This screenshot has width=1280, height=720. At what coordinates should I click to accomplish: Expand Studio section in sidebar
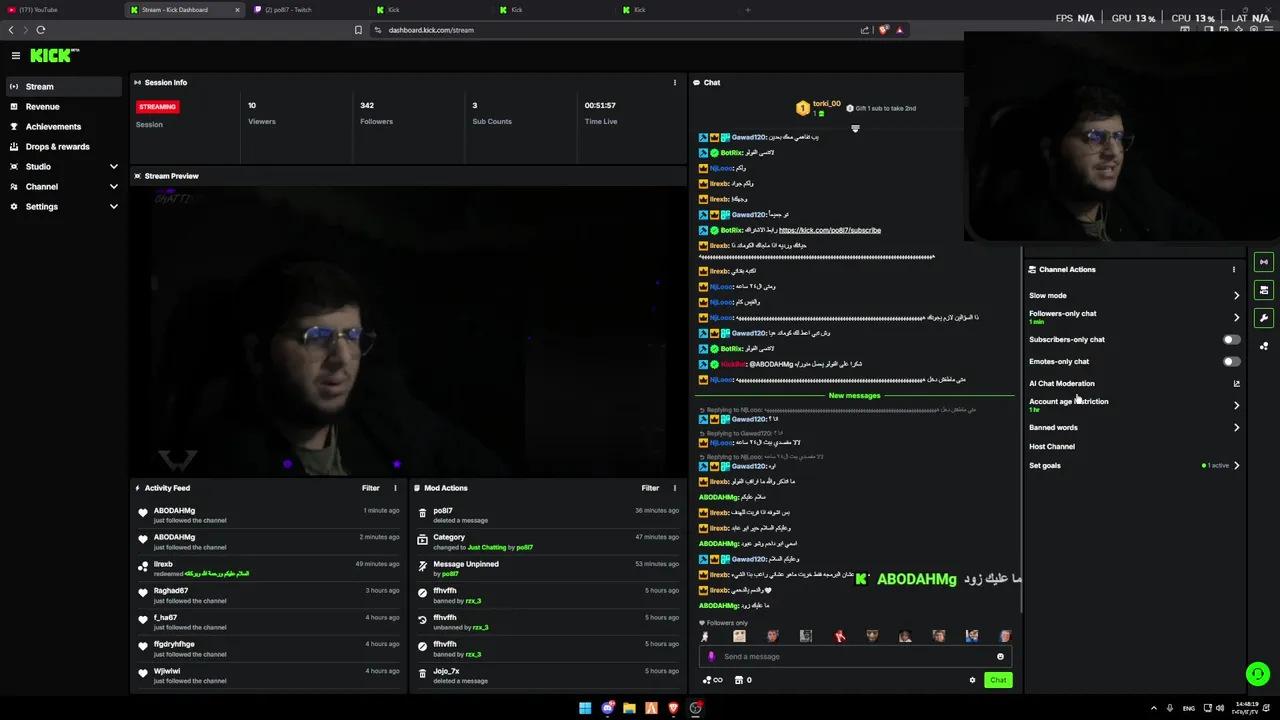point(113,167)
